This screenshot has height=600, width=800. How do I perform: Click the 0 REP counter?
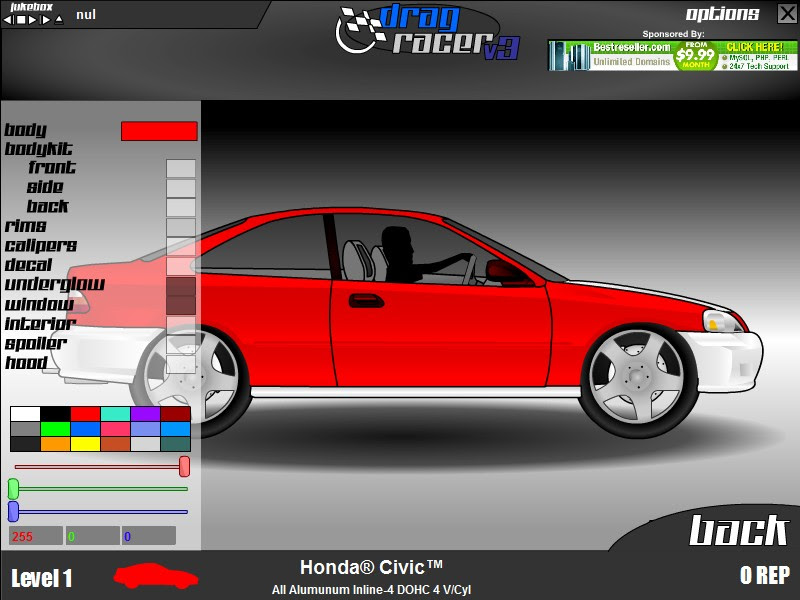click(x=764, y=575)
